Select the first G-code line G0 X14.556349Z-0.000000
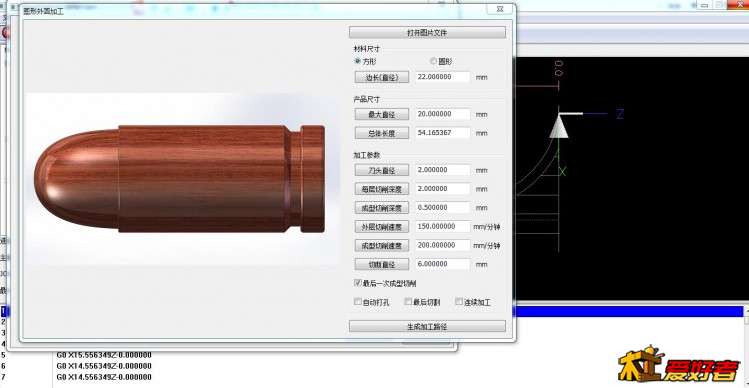 (x=104, y=366)
